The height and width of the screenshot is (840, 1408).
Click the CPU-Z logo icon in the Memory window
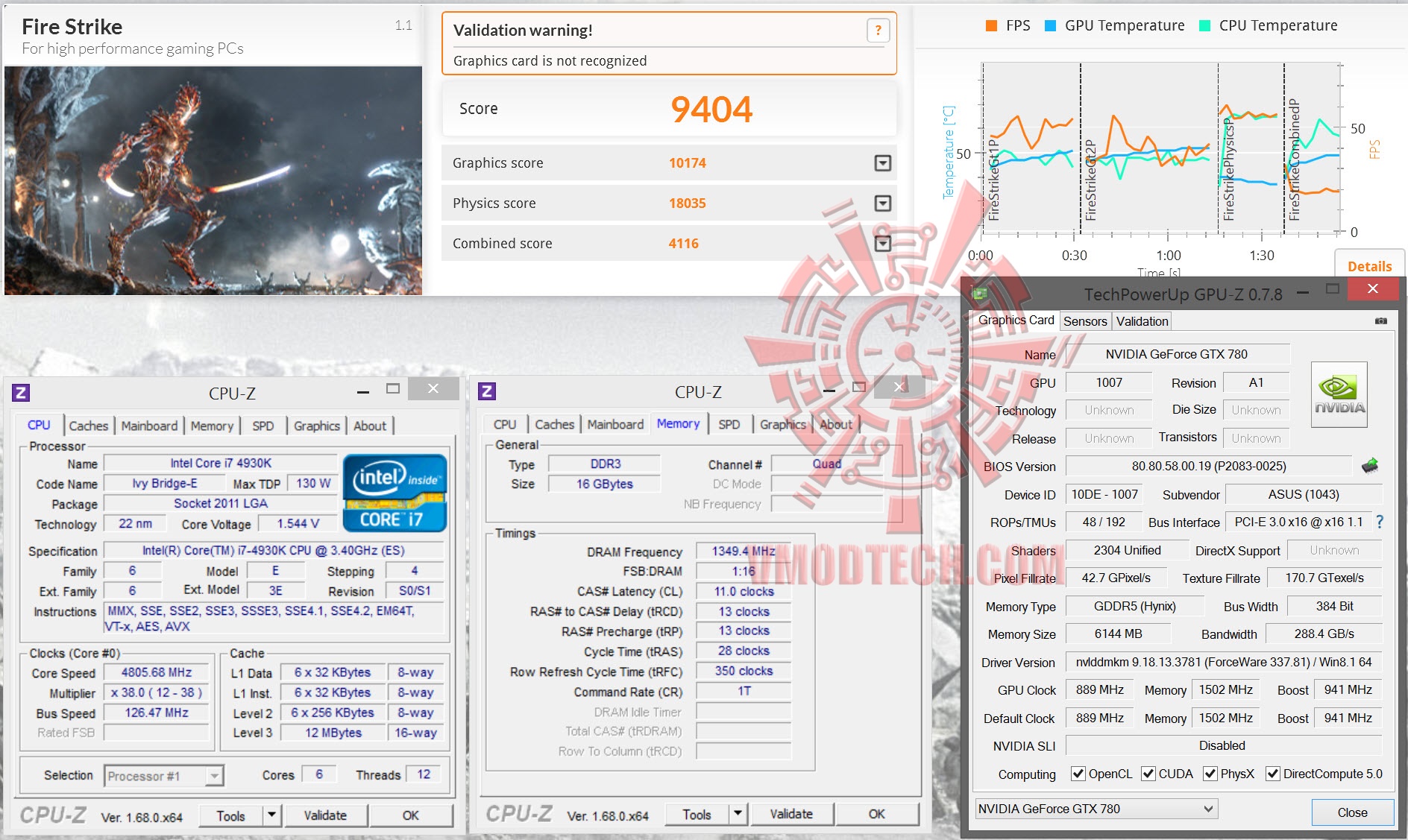pos(487,391)
